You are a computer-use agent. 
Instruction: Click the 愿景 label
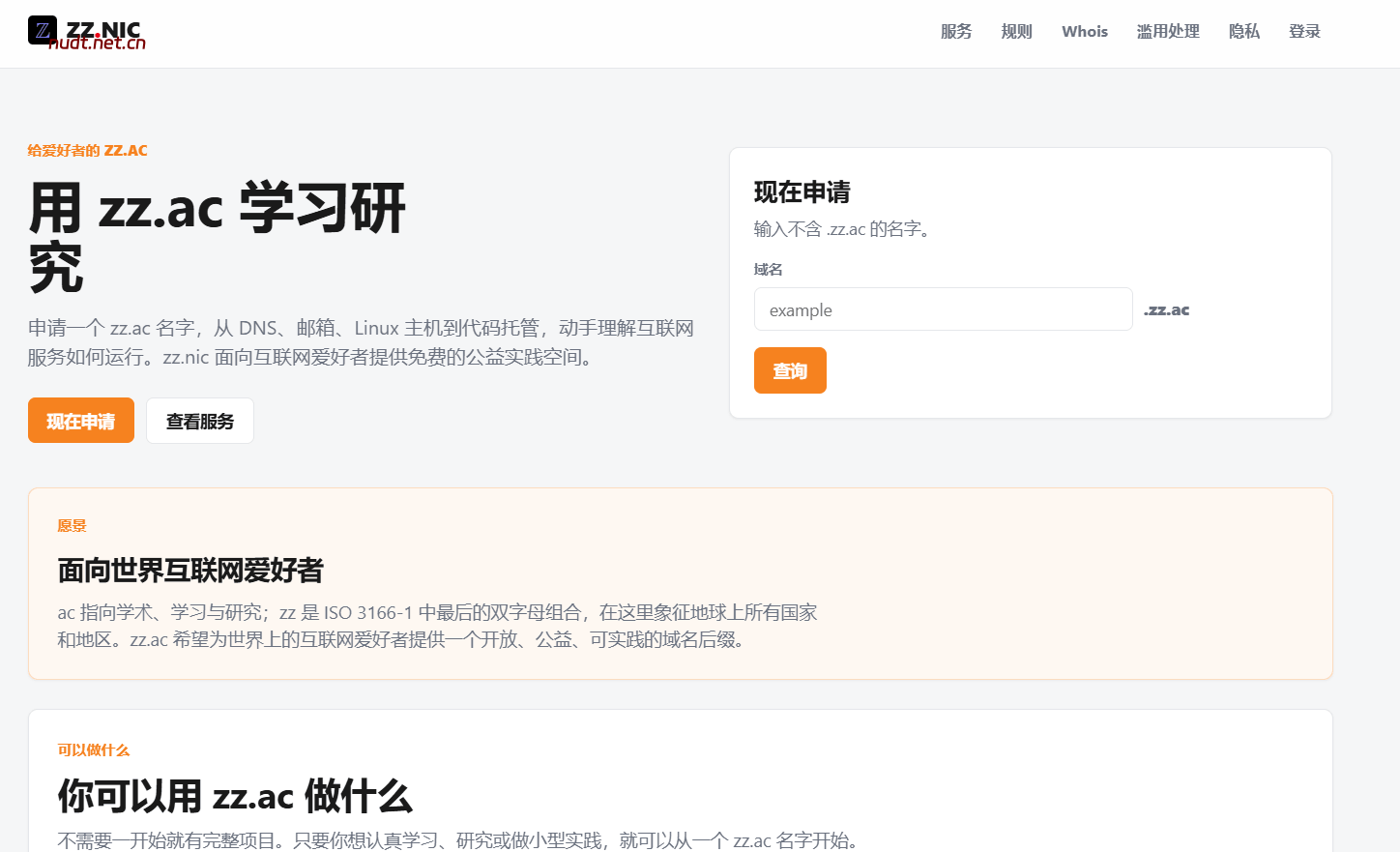[72, 525]
